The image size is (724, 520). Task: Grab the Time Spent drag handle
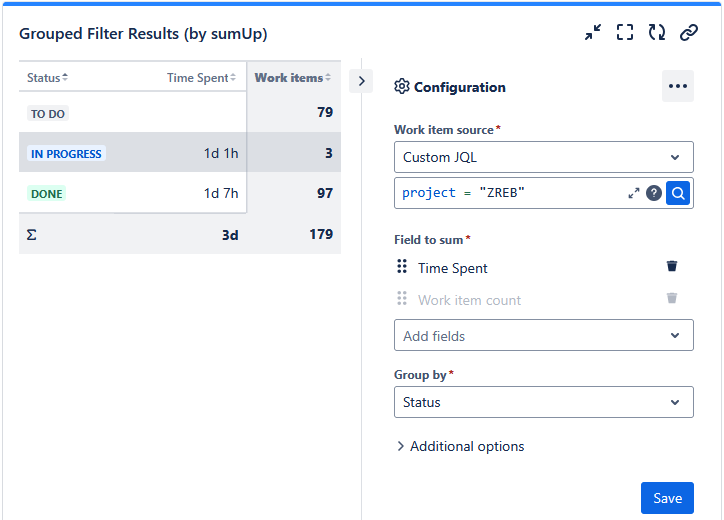(402, 267)
